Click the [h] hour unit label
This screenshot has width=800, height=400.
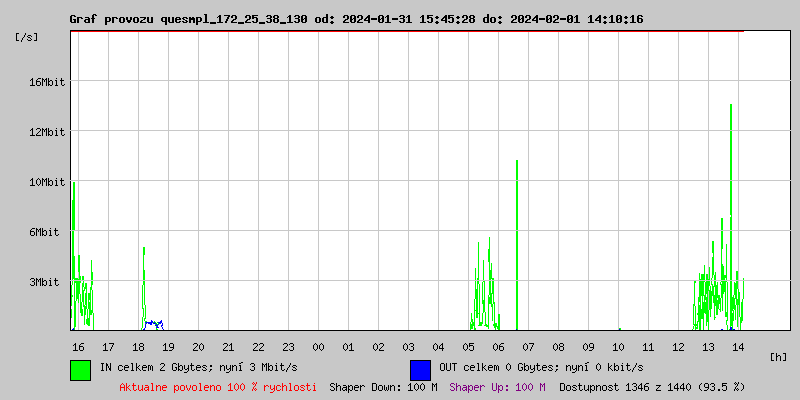point(779,356)
